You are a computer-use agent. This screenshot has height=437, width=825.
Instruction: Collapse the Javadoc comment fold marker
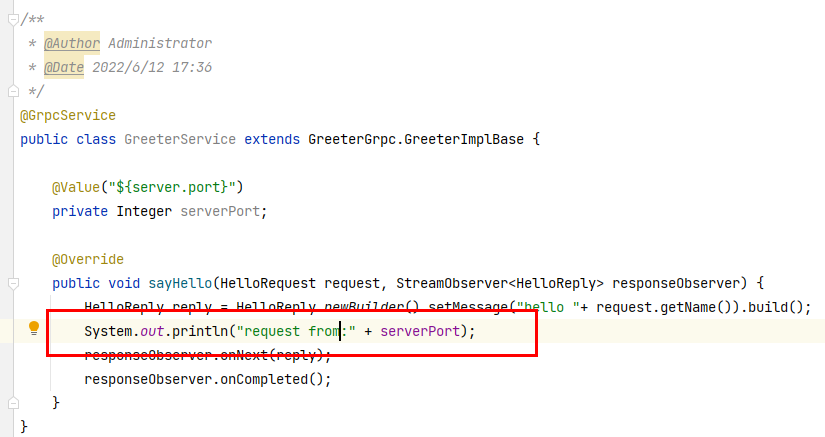[x=14, y=20]
